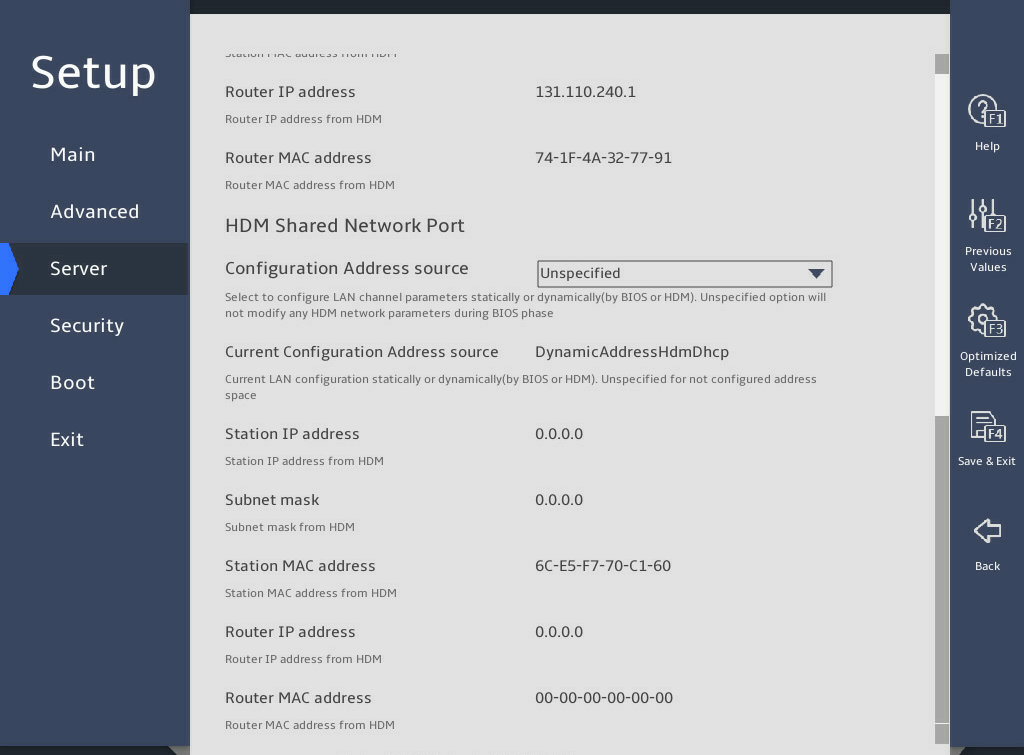Open the F1 Help icon
The width and height of the screenshot is (1024, 755).
click(987, 111)
